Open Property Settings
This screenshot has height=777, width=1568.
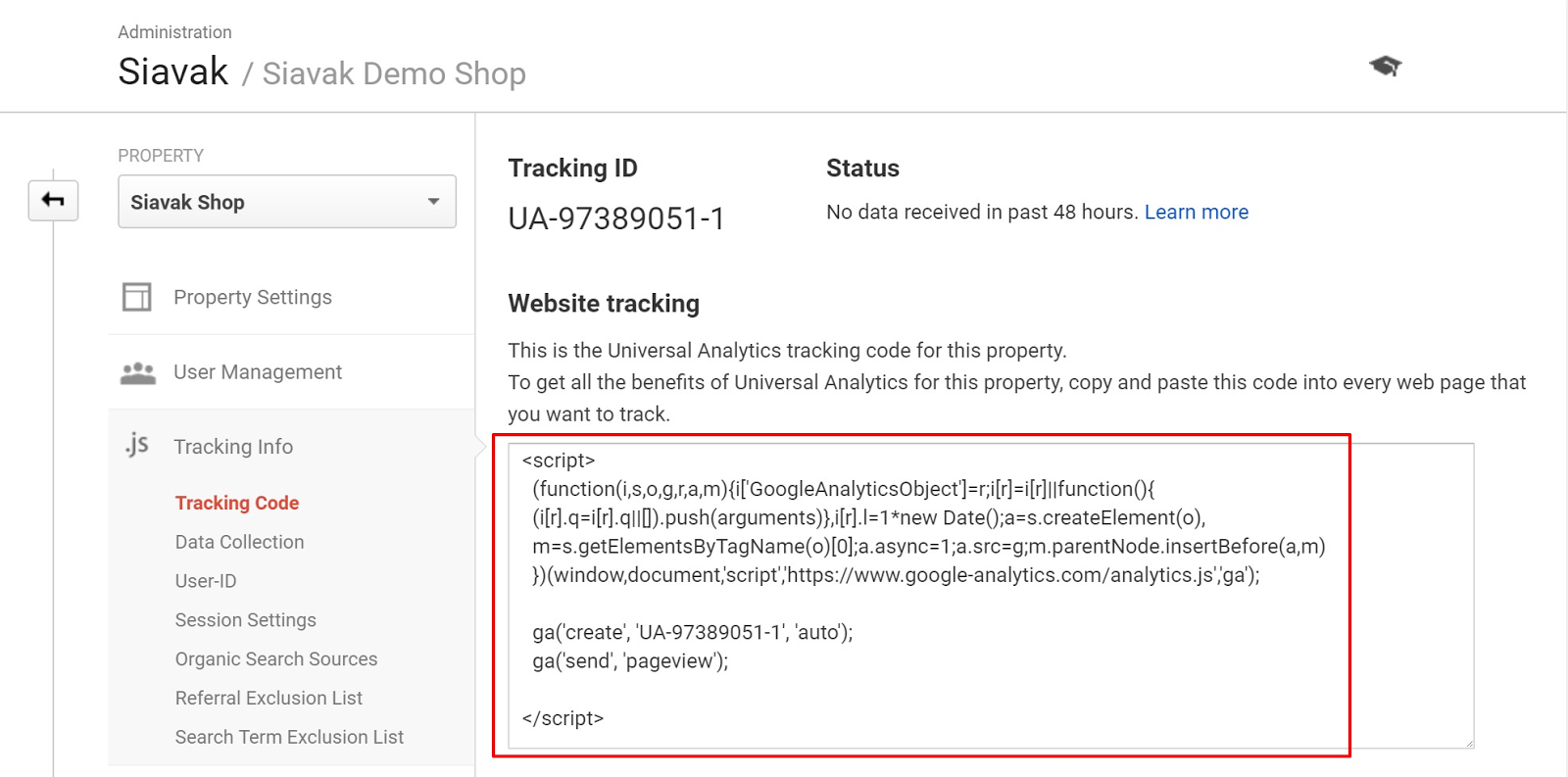coord(253,297)
